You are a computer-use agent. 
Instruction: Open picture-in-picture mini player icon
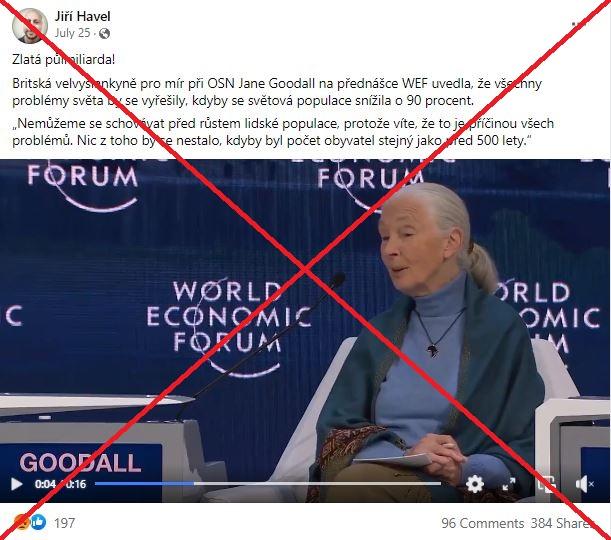(x=546, y=484)
